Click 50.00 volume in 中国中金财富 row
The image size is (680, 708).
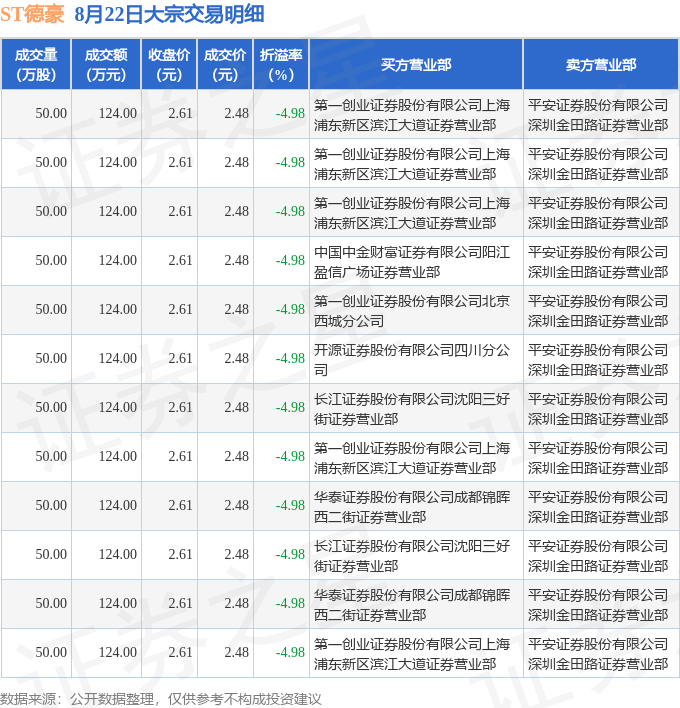(51, 261)
